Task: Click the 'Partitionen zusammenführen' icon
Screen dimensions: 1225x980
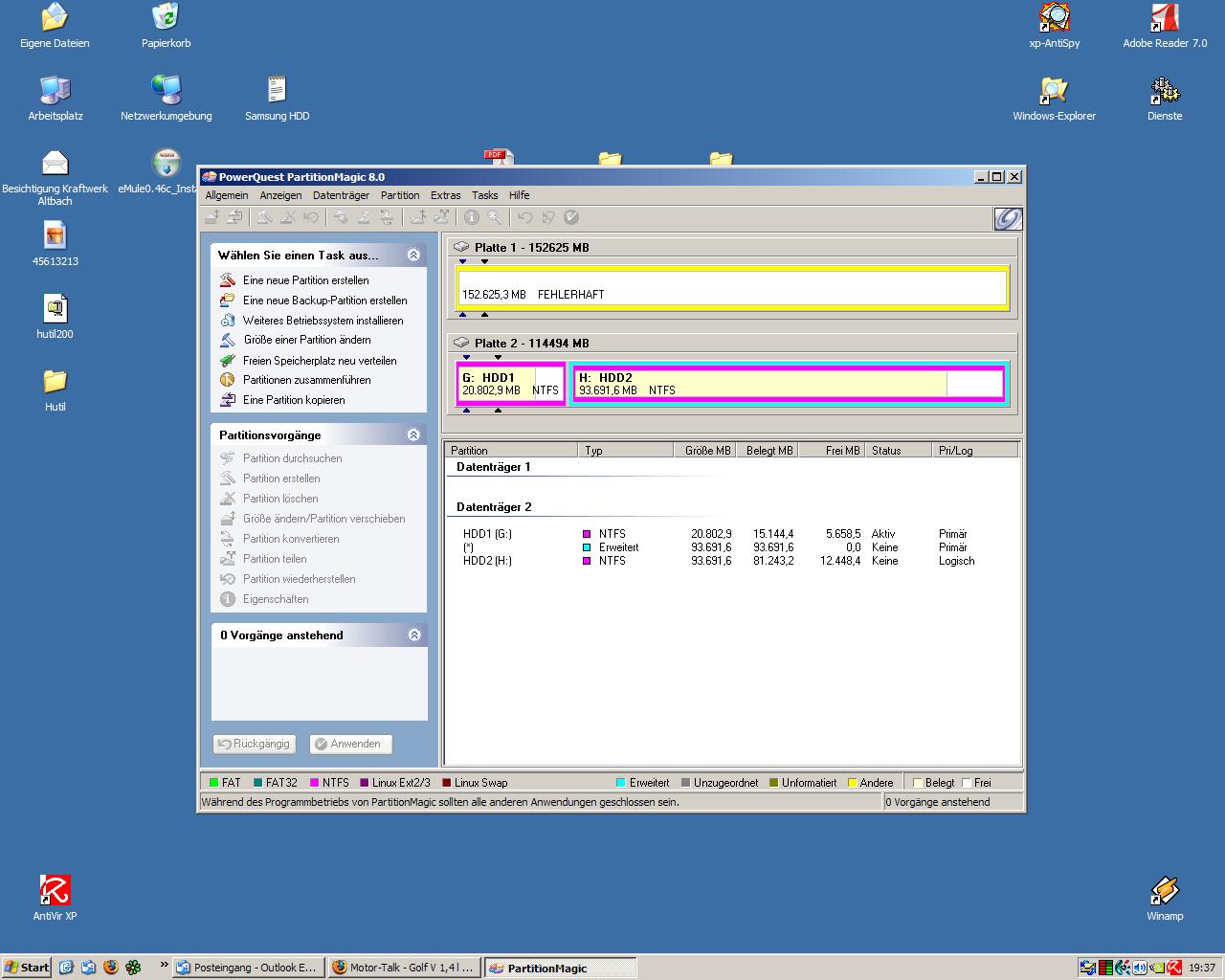Action: coord(228,380)
